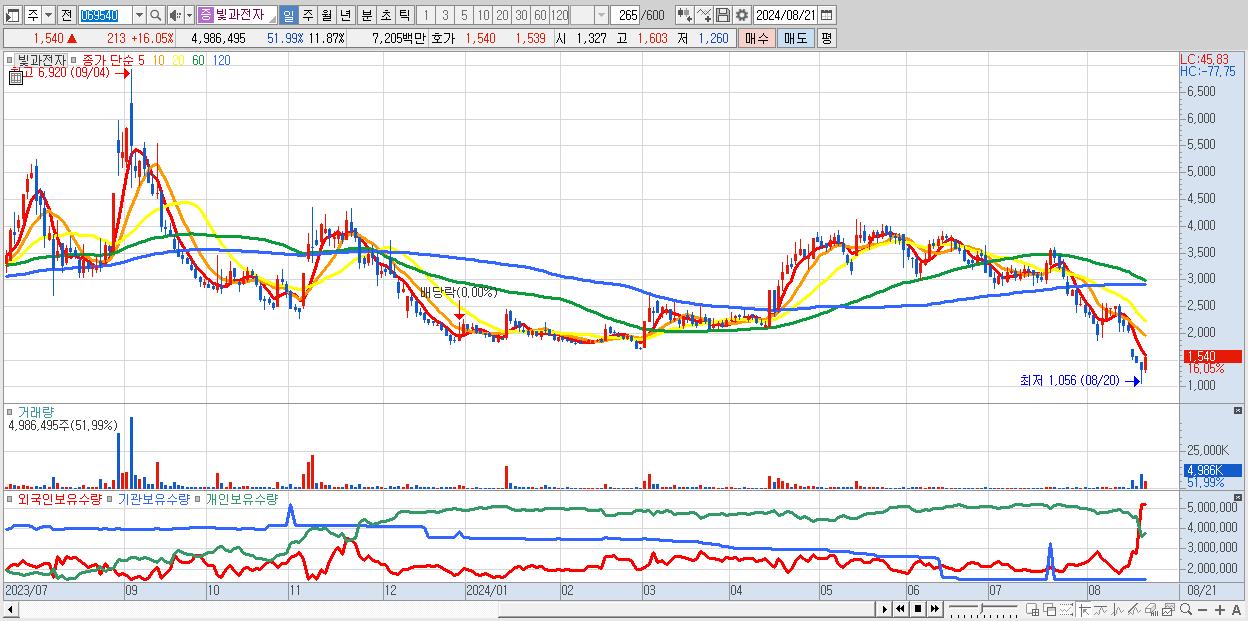Open the calendar date picker icon

point(826,15)
